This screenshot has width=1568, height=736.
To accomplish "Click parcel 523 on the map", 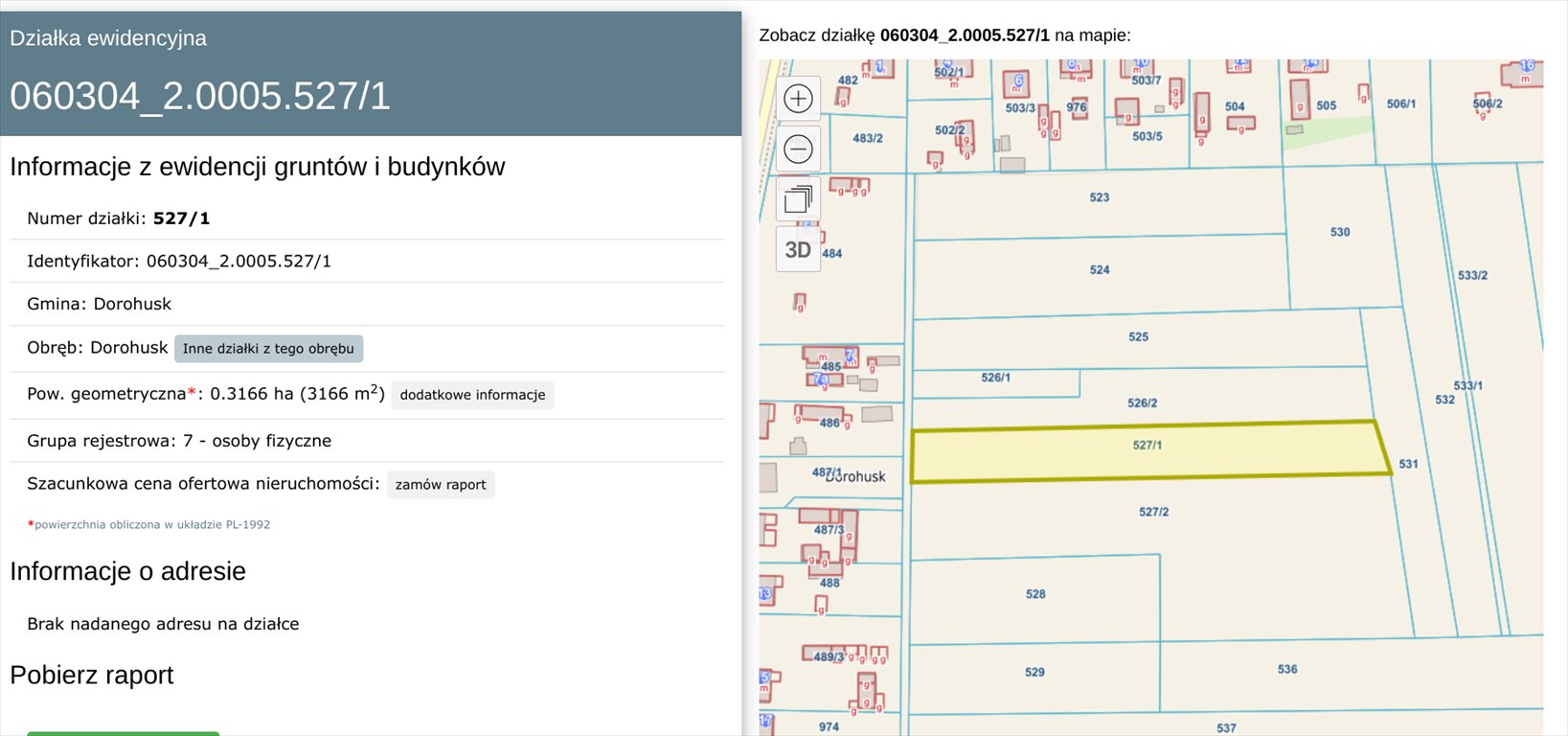I will 1099,203.
